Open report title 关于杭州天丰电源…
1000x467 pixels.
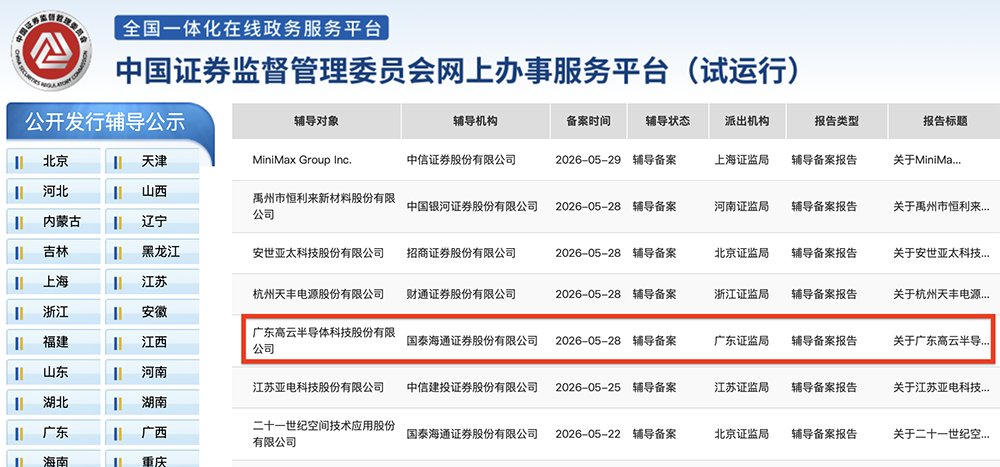(941, 294)
